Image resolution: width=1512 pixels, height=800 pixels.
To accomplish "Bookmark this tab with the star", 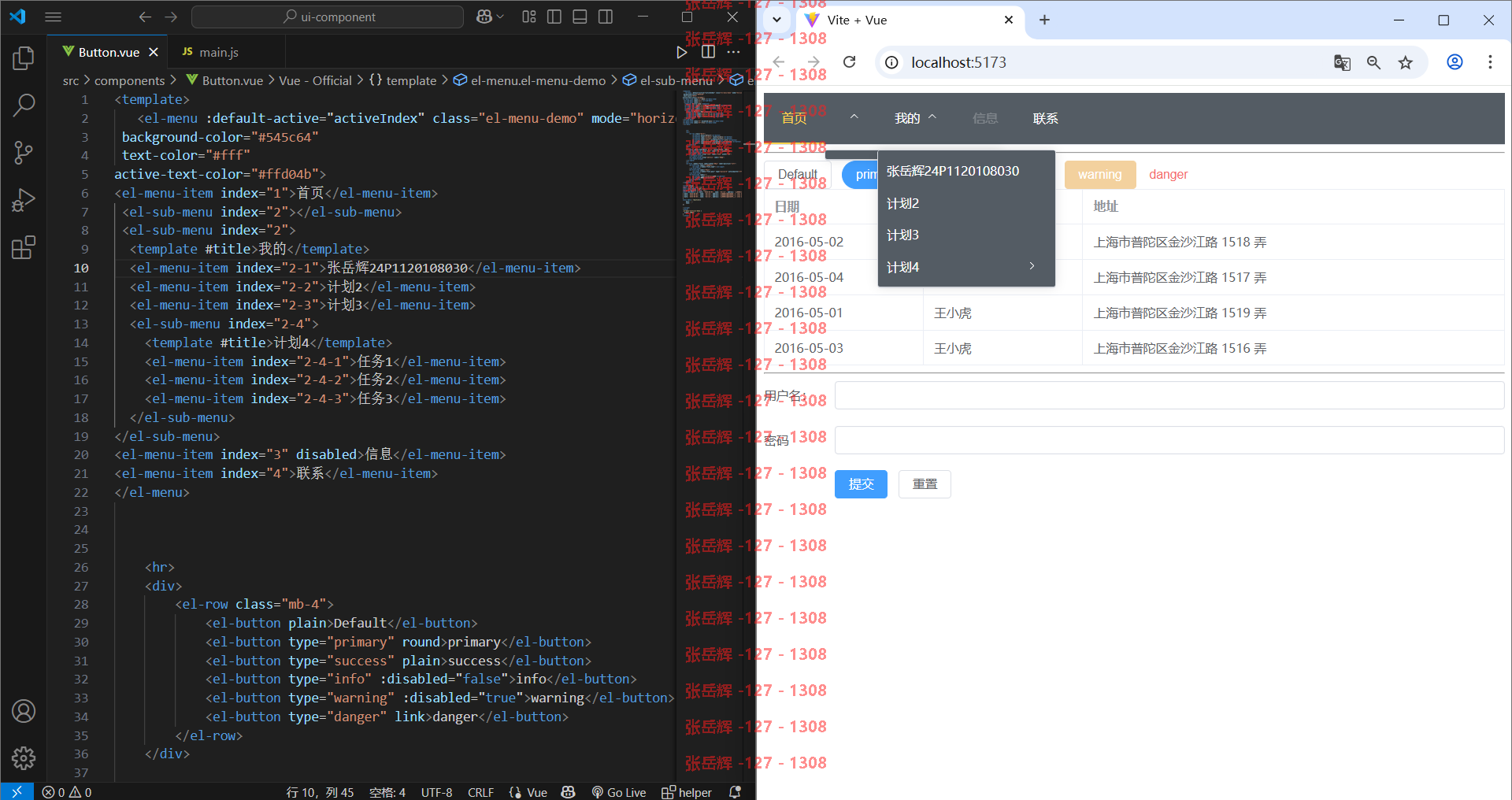I will click(x=1406, y=62).
